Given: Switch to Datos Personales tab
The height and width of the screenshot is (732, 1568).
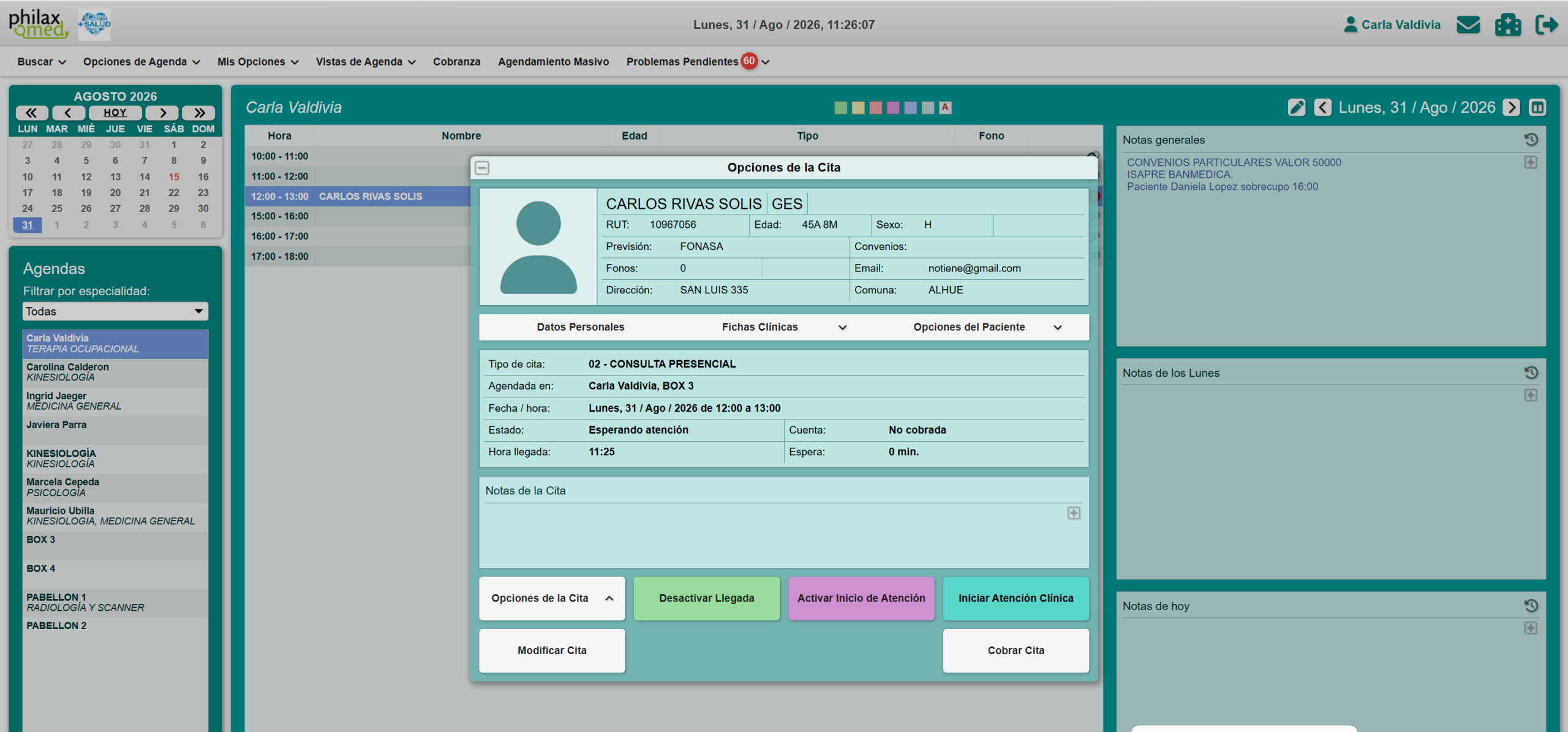Looking at the screenshot, I should tap(580, 327).
